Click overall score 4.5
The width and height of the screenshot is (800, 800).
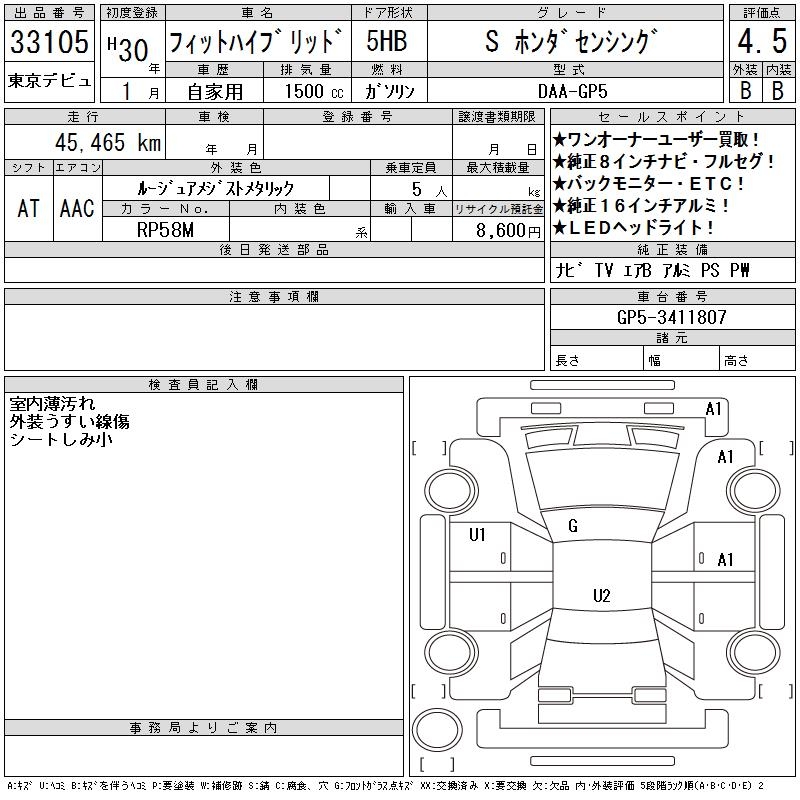[762, 41]
